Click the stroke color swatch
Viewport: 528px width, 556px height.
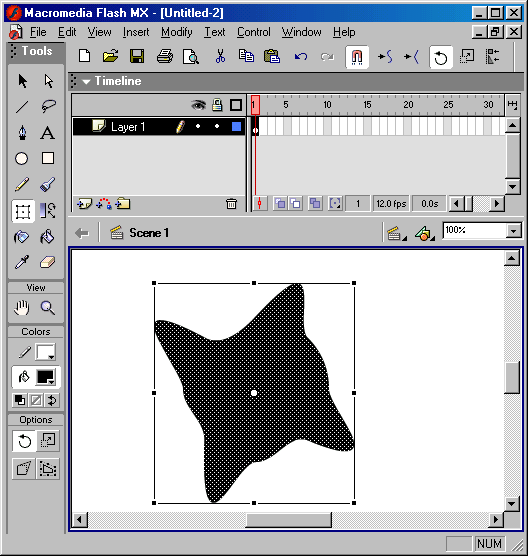[x=45, y=352]
